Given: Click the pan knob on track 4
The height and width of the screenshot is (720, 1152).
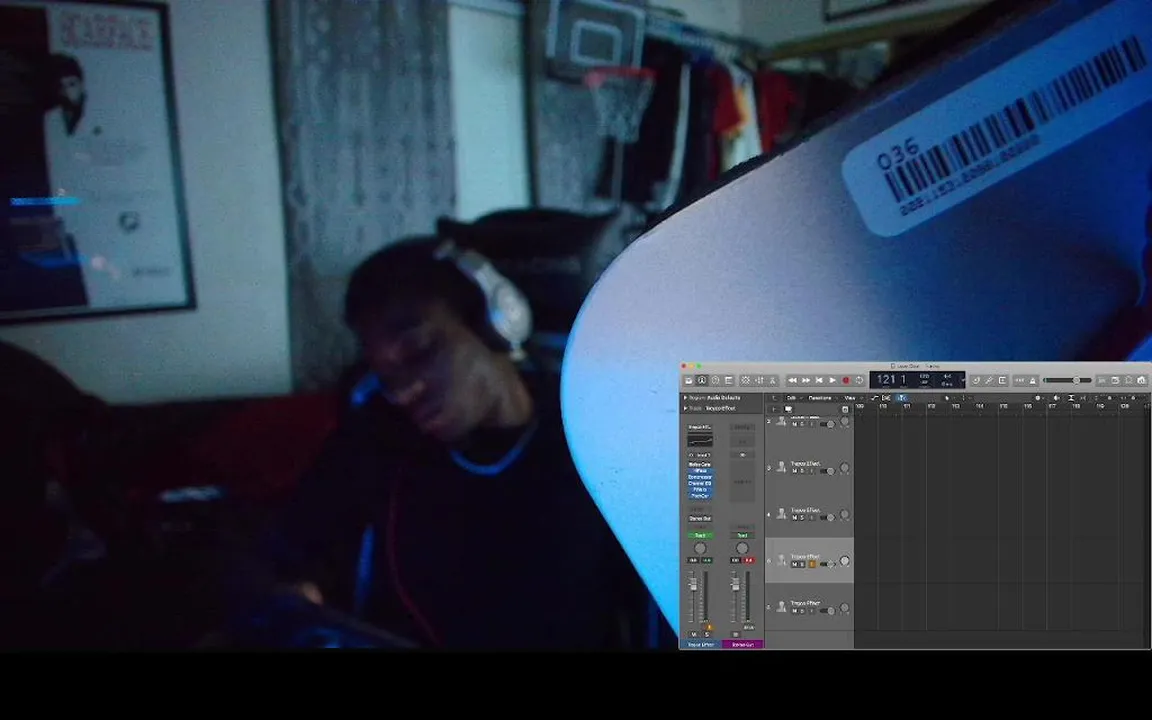Looking at the screenshot, I should point(844,514).
